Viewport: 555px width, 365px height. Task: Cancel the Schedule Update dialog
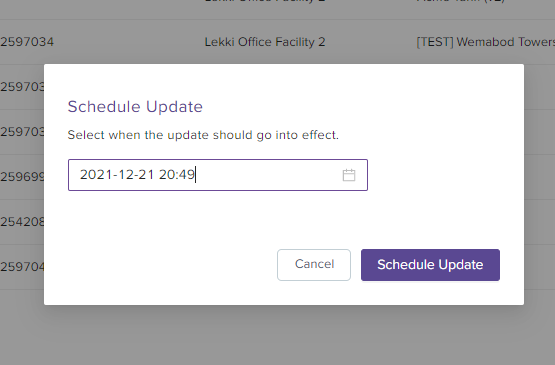314,265
